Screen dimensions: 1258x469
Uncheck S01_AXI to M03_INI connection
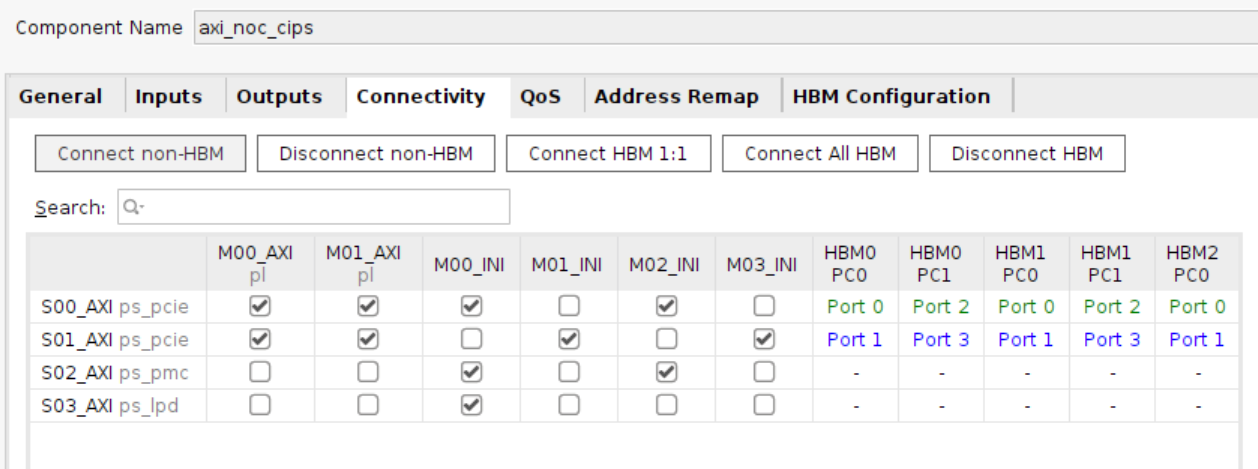764,340
